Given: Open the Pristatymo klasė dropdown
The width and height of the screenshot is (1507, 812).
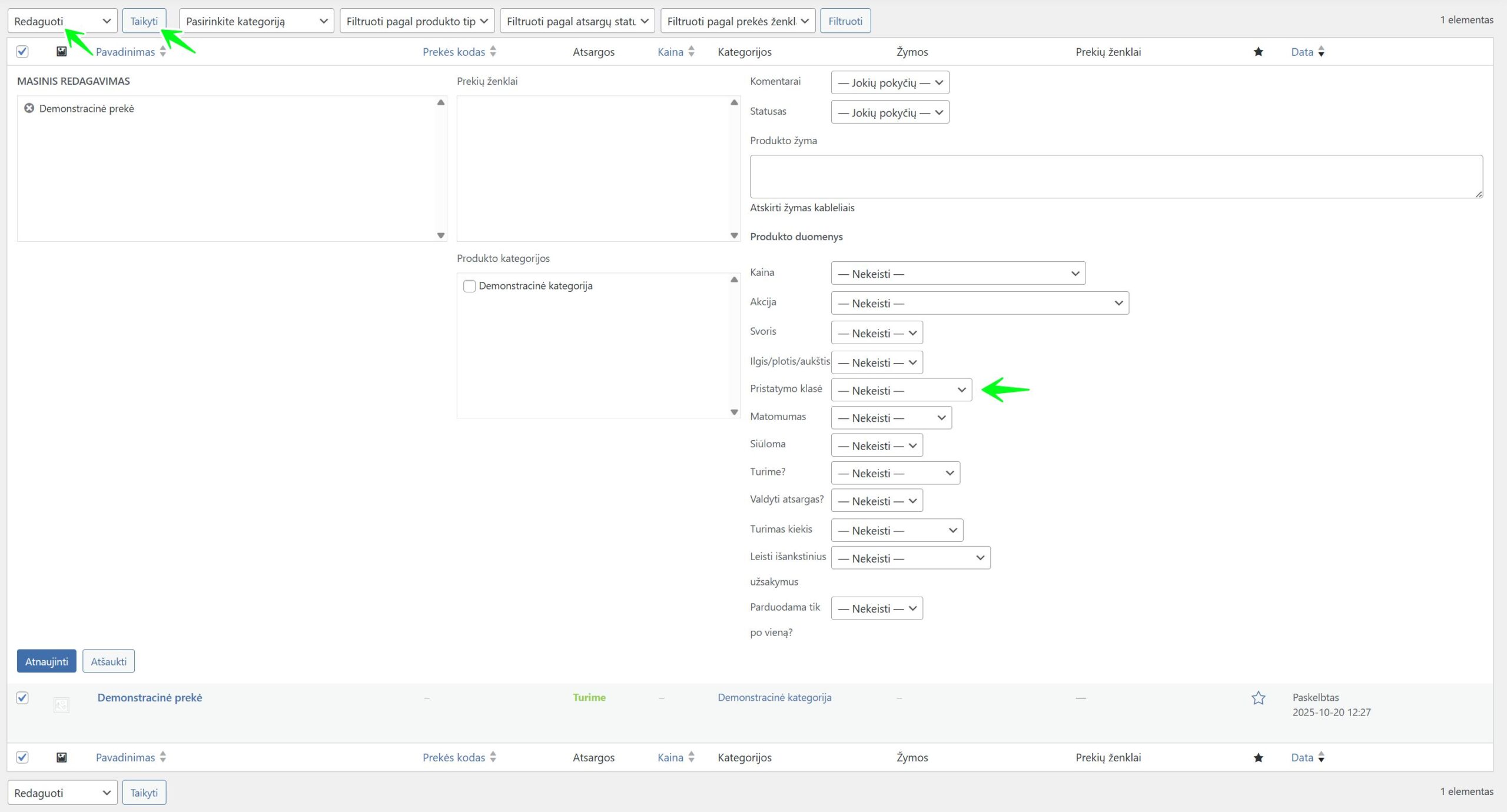Looking at the screenshot, I should [901, 390].
